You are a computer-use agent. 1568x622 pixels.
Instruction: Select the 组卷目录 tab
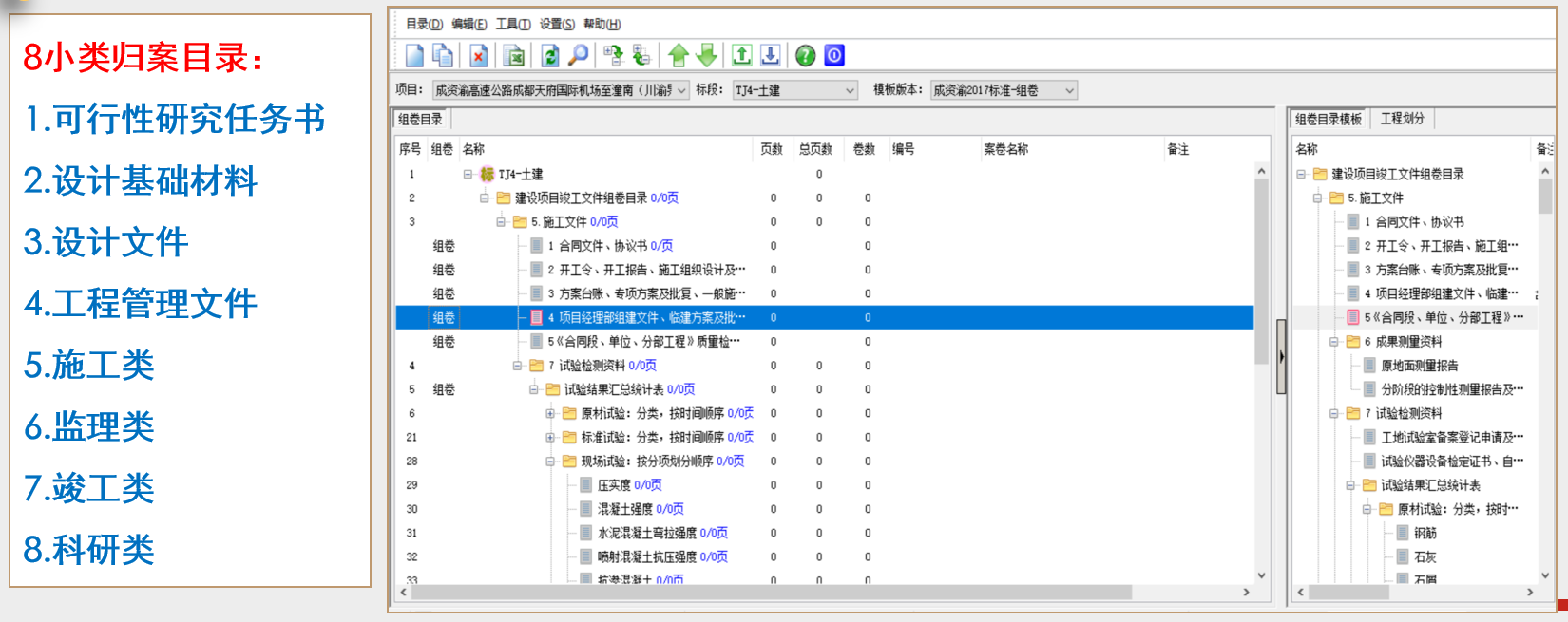click(420, 119)
